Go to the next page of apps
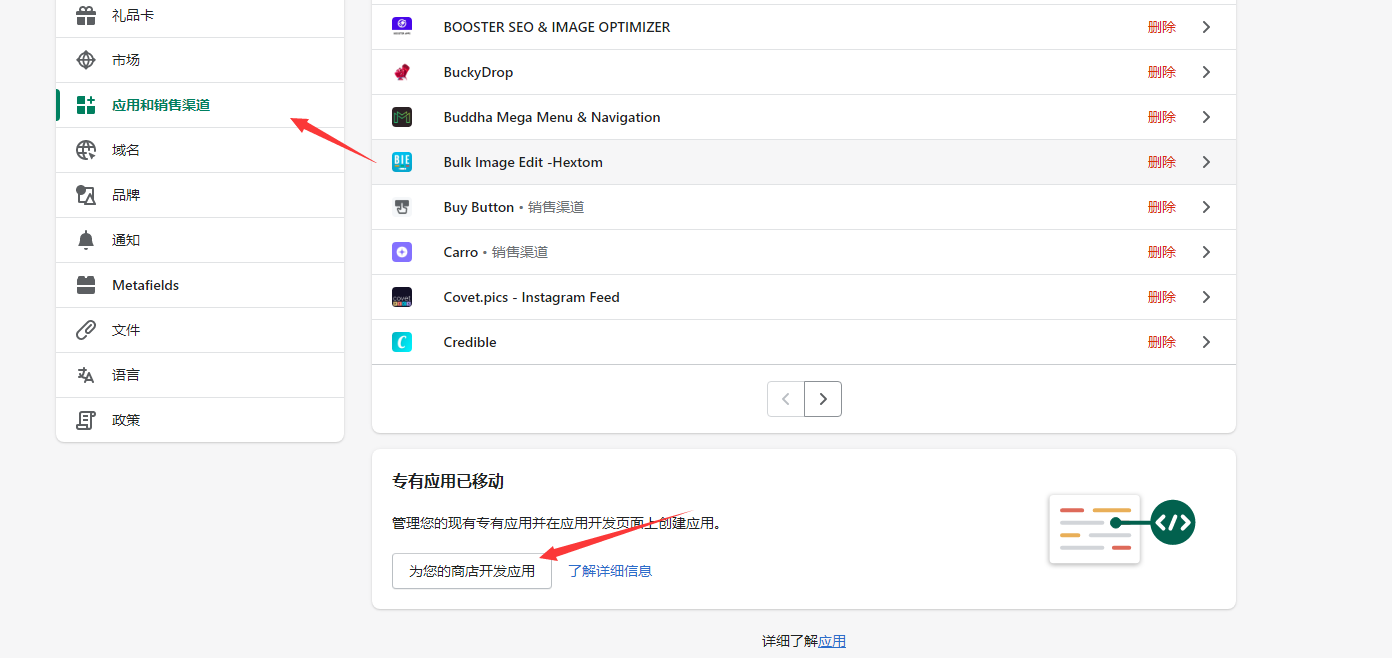1392x658 pixels. pyautogui.click(x=823, y=399)
